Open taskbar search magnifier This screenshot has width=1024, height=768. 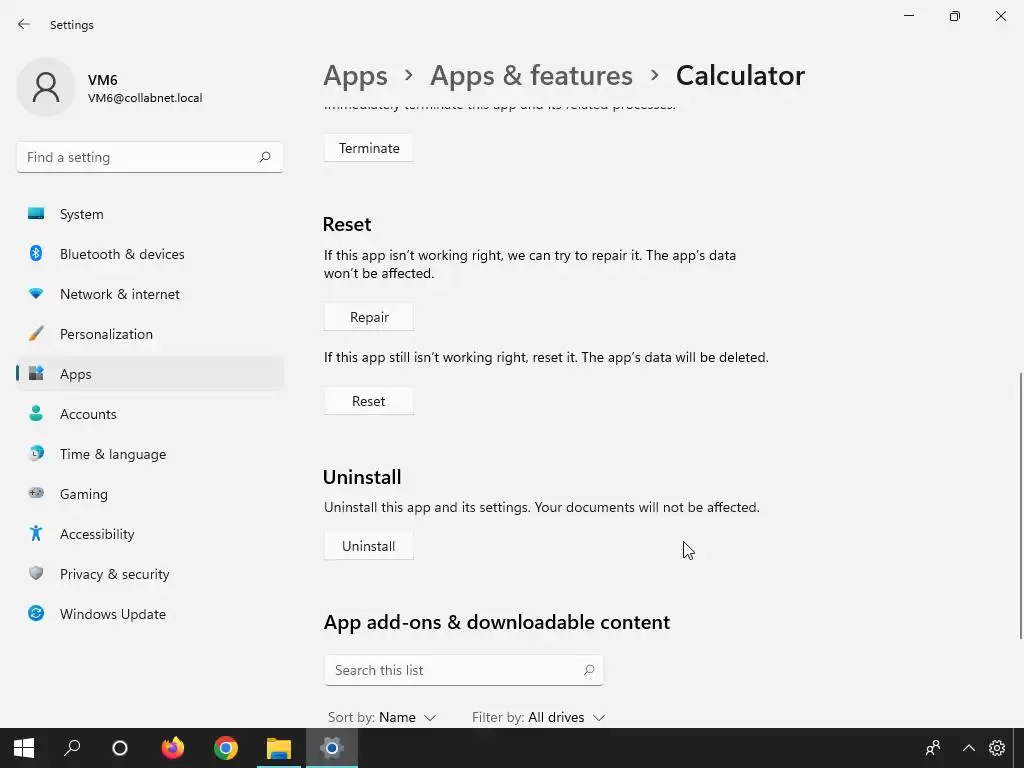[x=72, y=748]
